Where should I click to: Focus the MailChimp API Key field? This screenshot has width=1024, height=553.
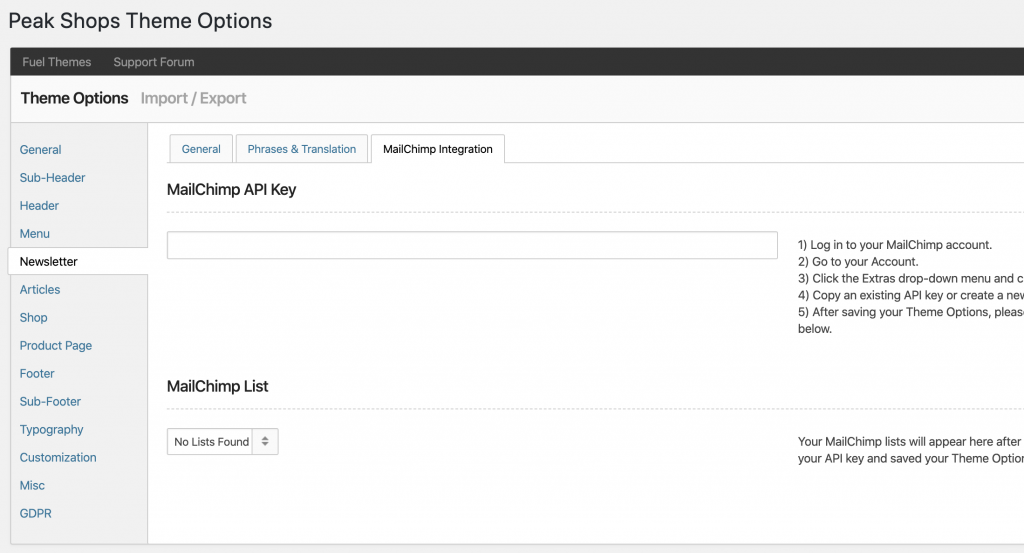pos(472,245)
